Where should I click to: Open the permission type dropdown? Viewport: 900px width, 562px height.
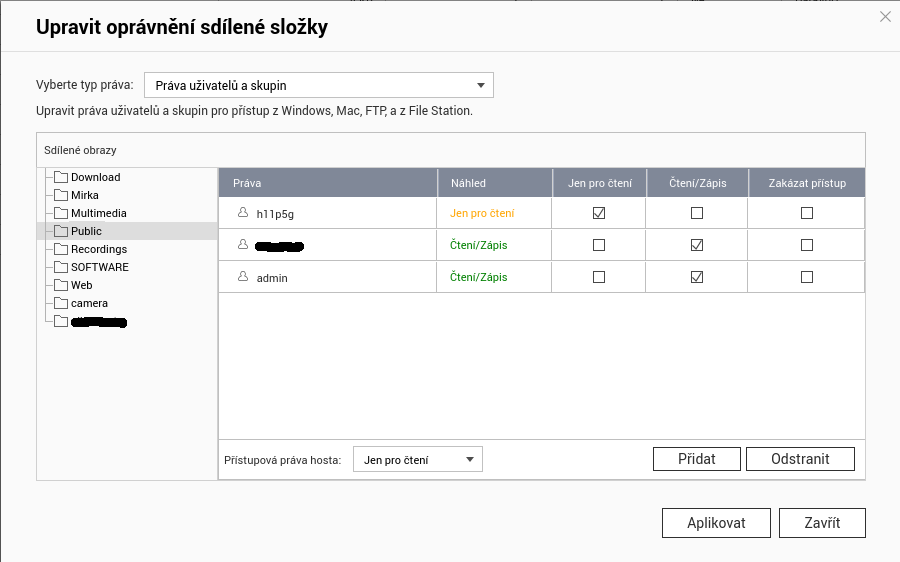tap(319, 85)
